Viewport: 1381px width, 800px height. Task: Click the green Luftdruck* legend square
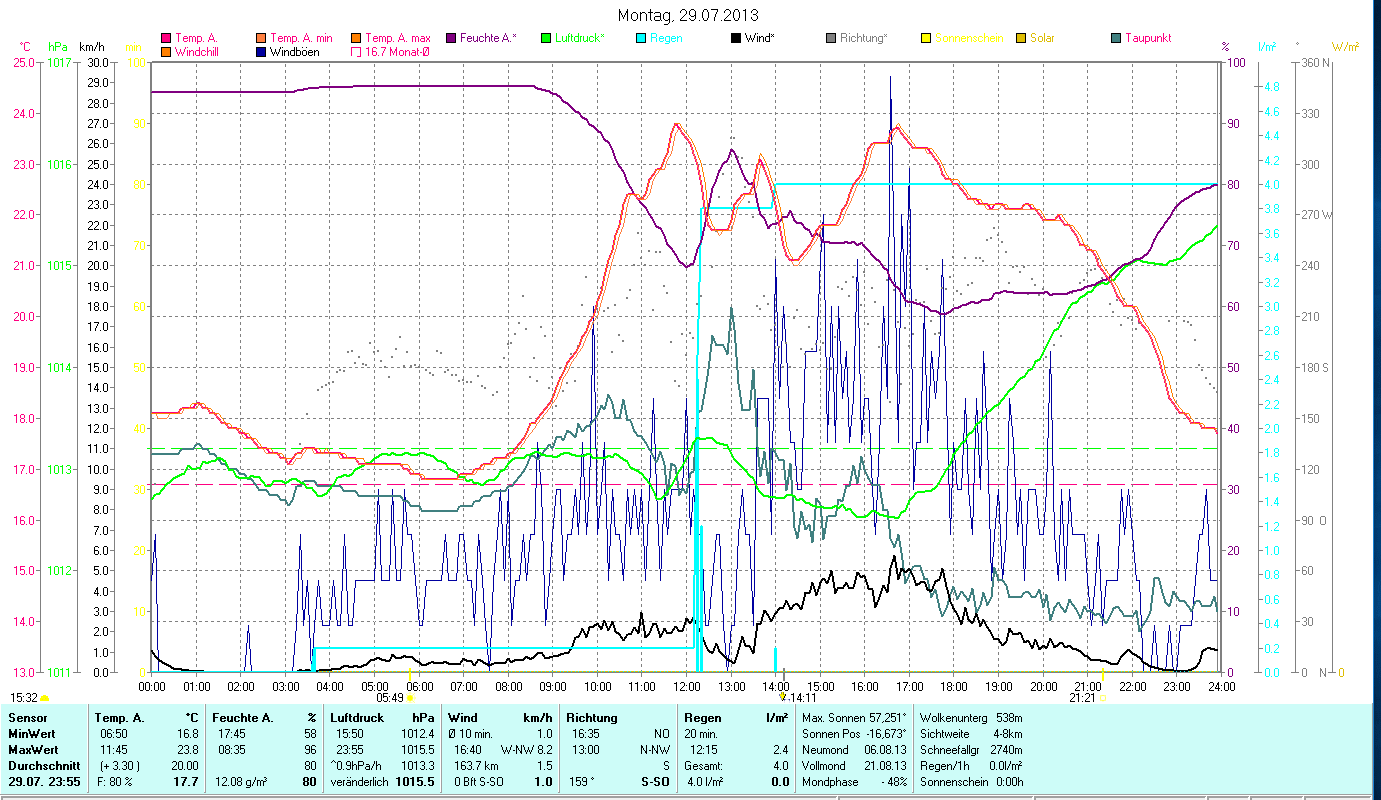[545, 38]
